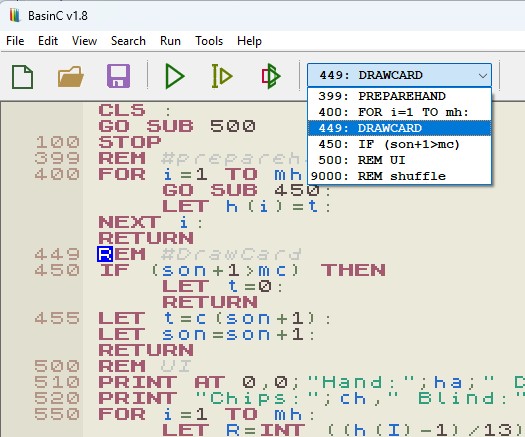Image resolution: width=525 pixels, height=437 pixels.
Task: Save program using the purple floppy icon
Action: coord(118,76)
